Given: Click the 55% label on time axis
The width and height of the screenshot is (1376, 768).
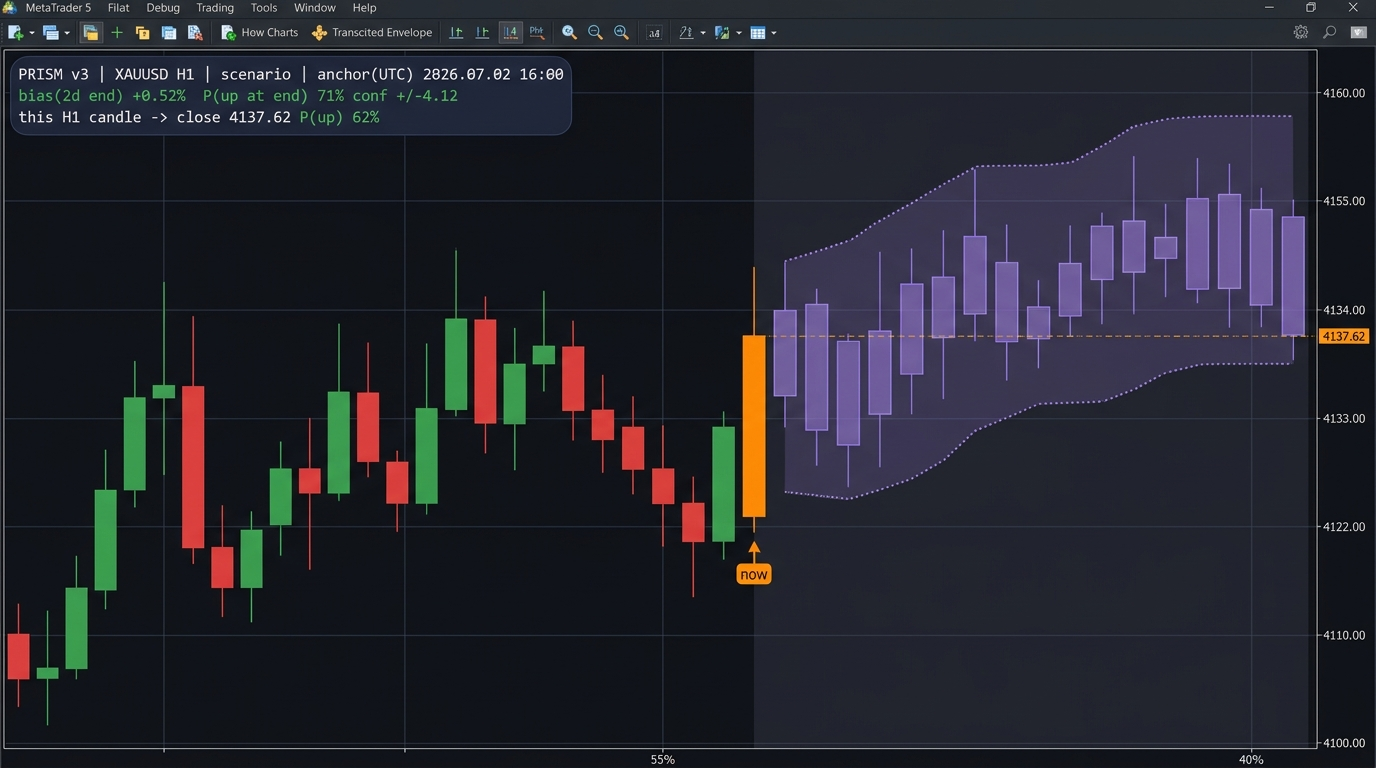Looking at the screenshot, I should pyautogui.click(x=662, y=759).
